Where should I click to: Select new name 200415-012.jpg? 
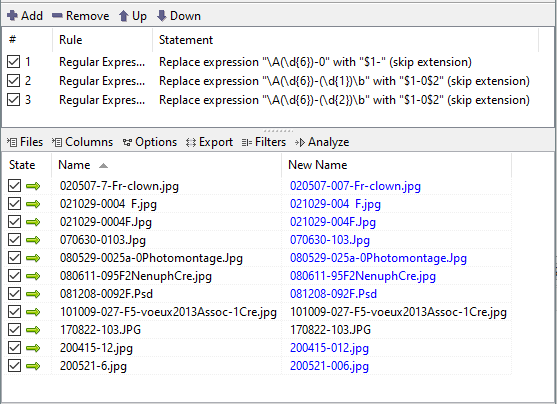pyautogui.click(x=329, y=348)
